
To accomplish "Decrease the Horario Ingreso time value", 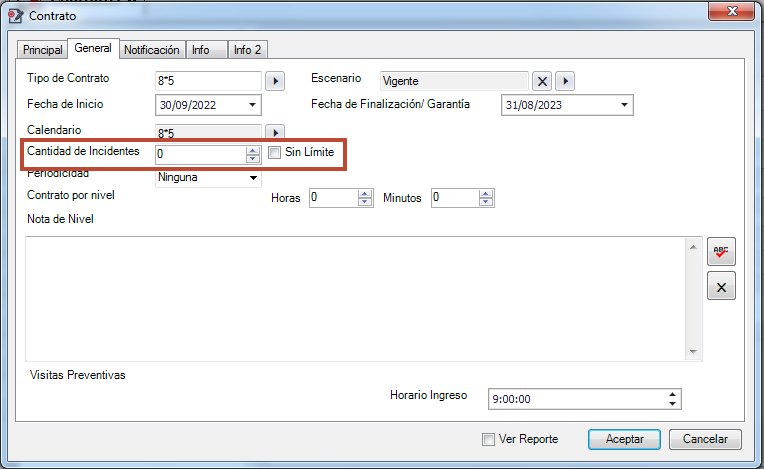I will 672,403.
